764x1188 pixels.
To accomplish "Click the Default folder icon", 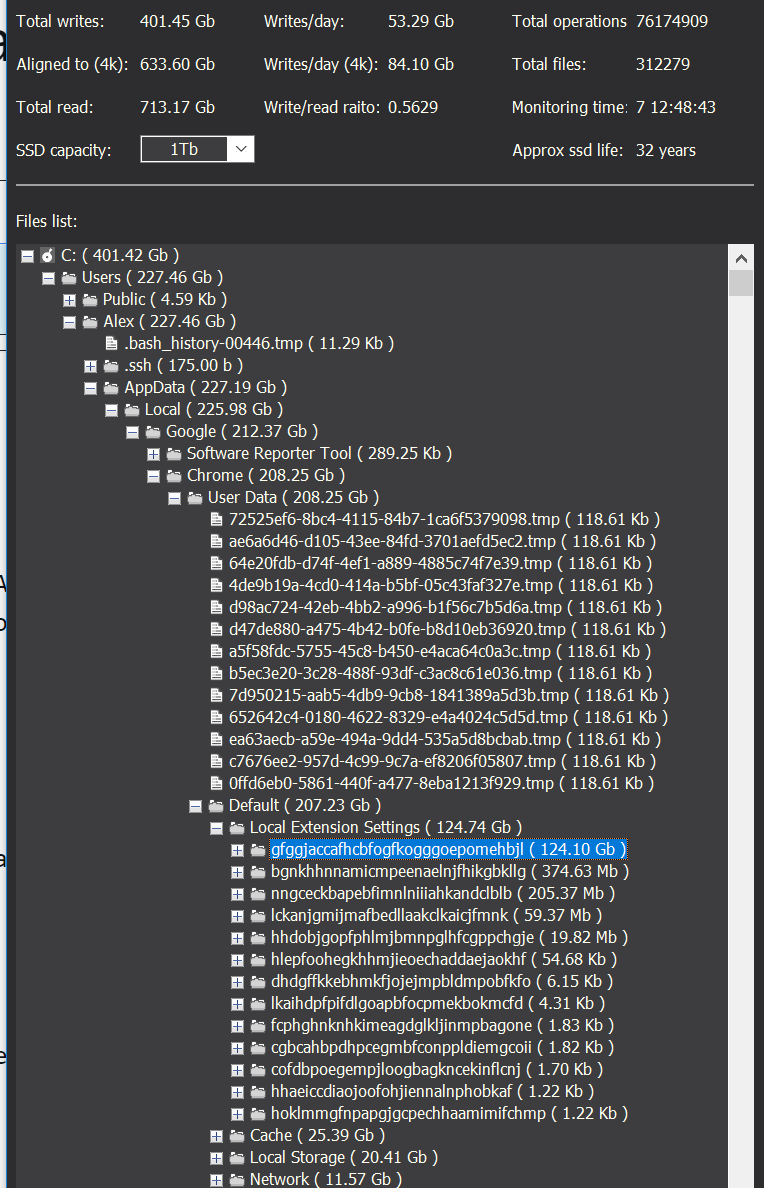I will coord(216,805).
